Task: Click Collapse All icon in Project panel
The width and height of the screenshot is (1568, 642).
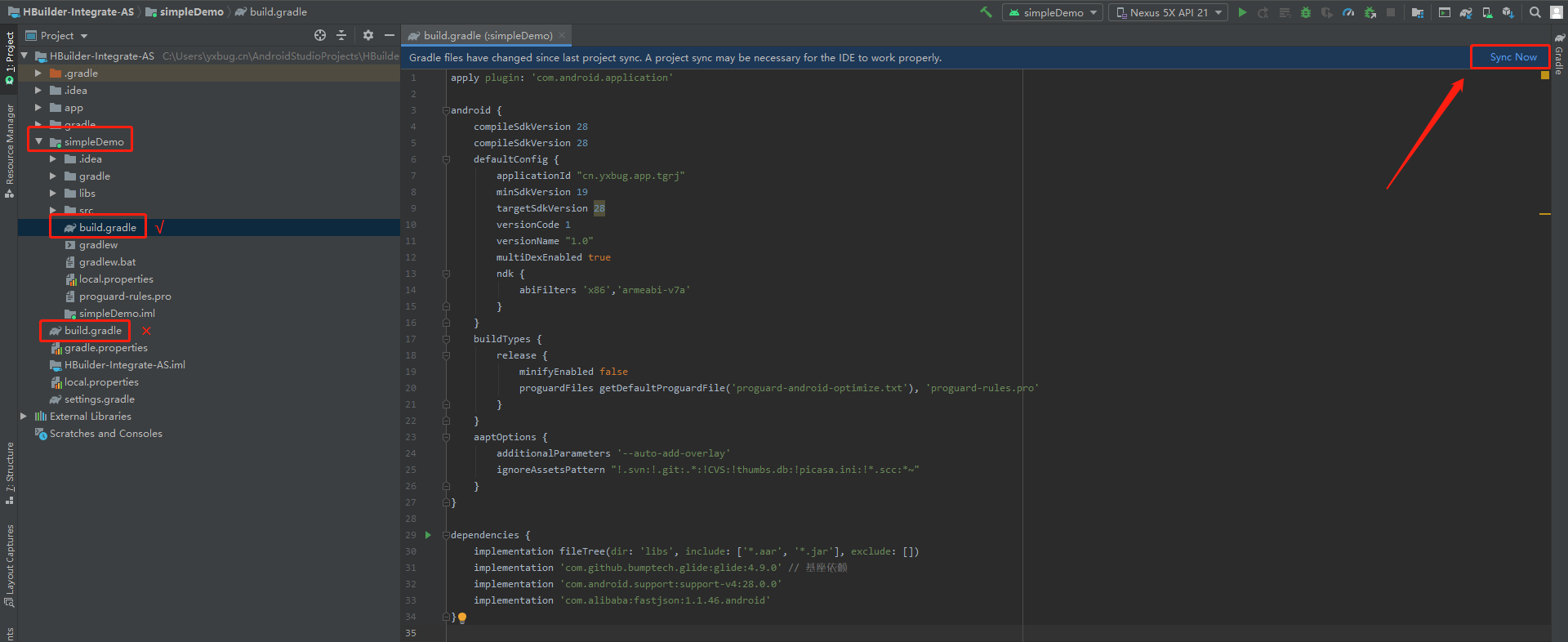Action: (x=341, y=35)
